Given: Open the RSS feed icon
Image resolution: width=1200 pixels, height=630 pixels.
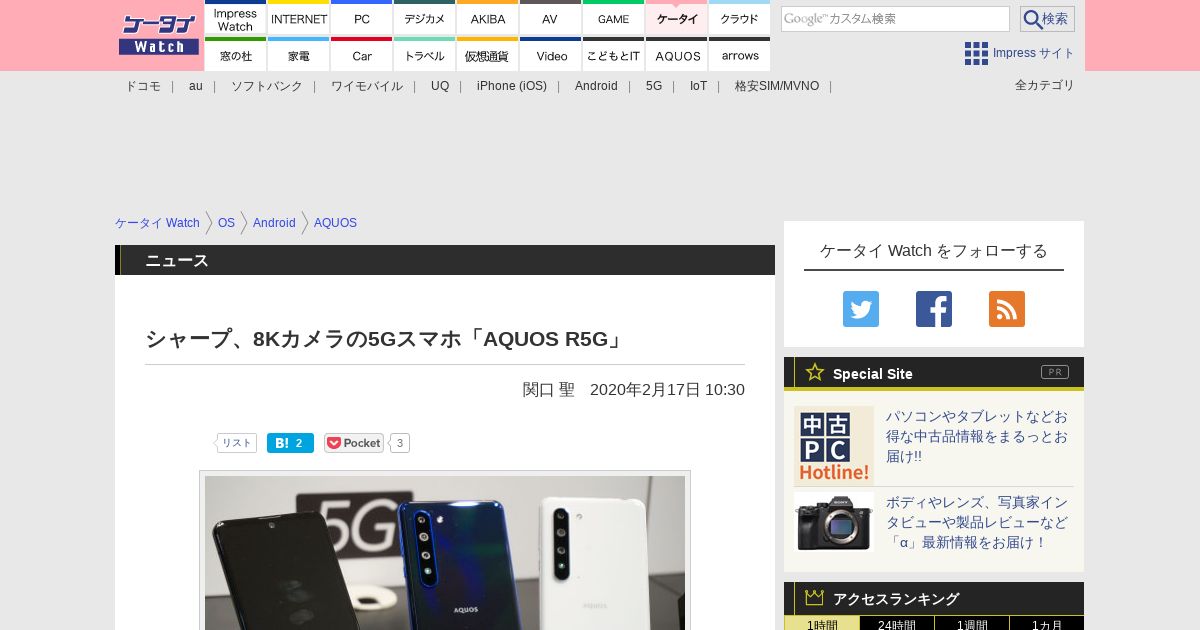Looking at the screenshot, I should coord(1007,309).
